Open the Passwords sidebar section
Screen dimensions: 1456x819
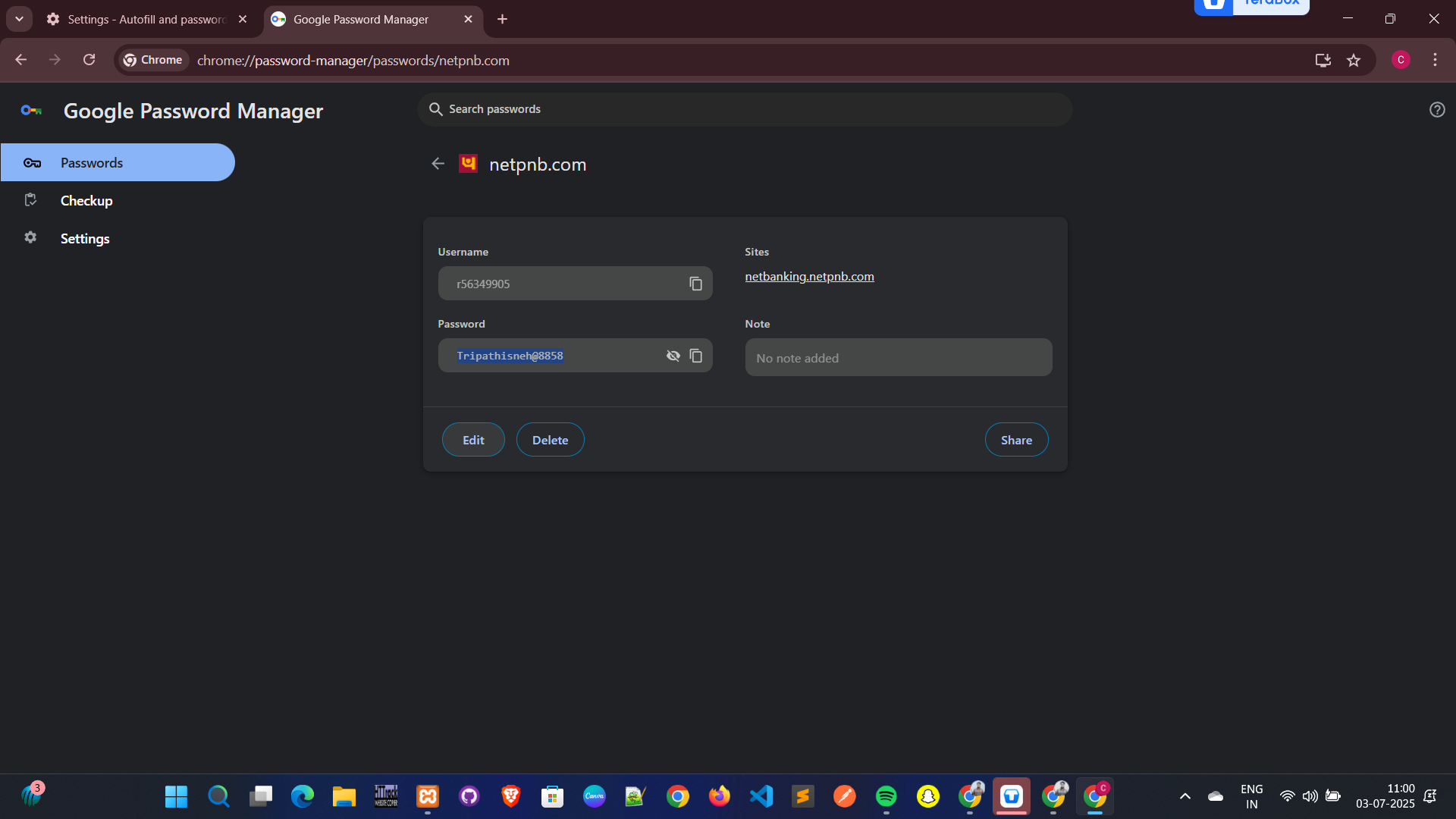point(118,162)
